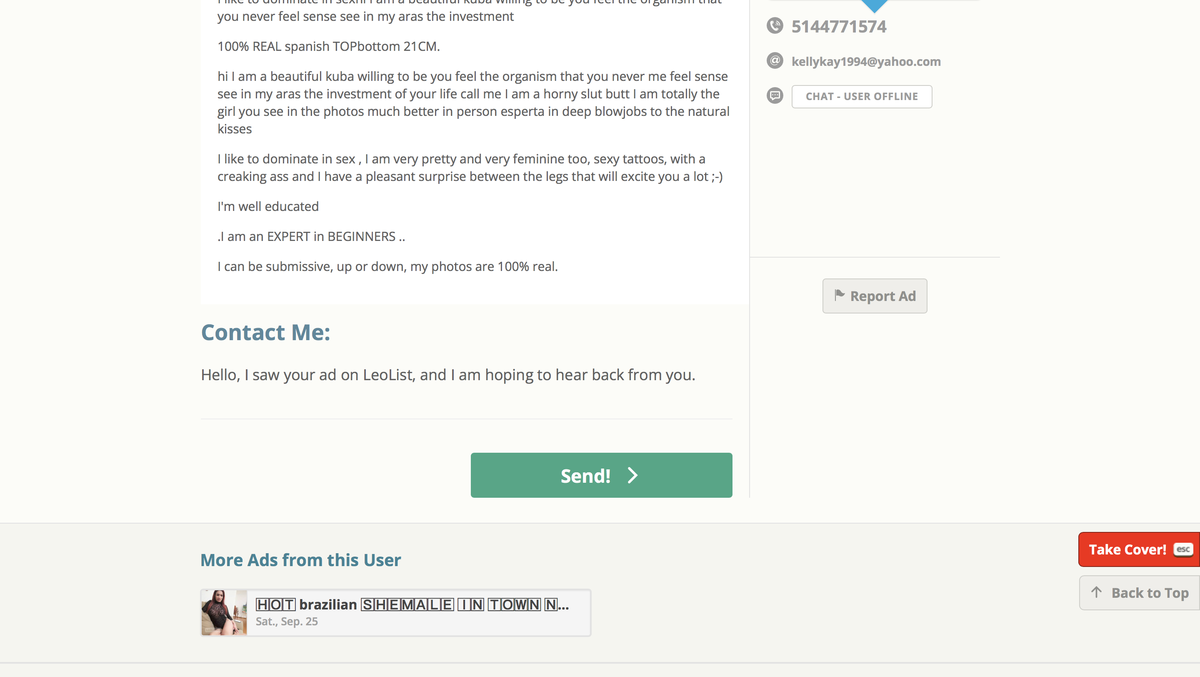Click the @ email icon
The height and width of the screenshot is (677, 1200).
(x=775, y=61)
